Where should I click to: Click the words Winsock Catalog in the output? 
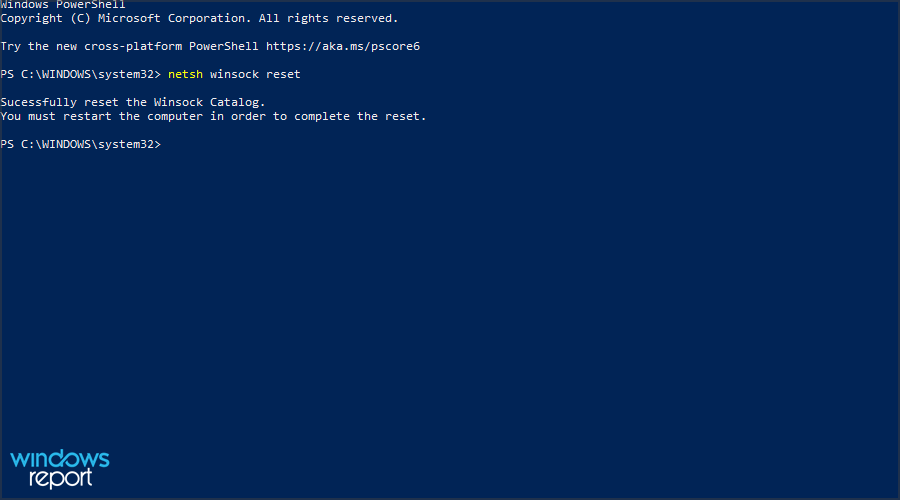tap(209, 102)
